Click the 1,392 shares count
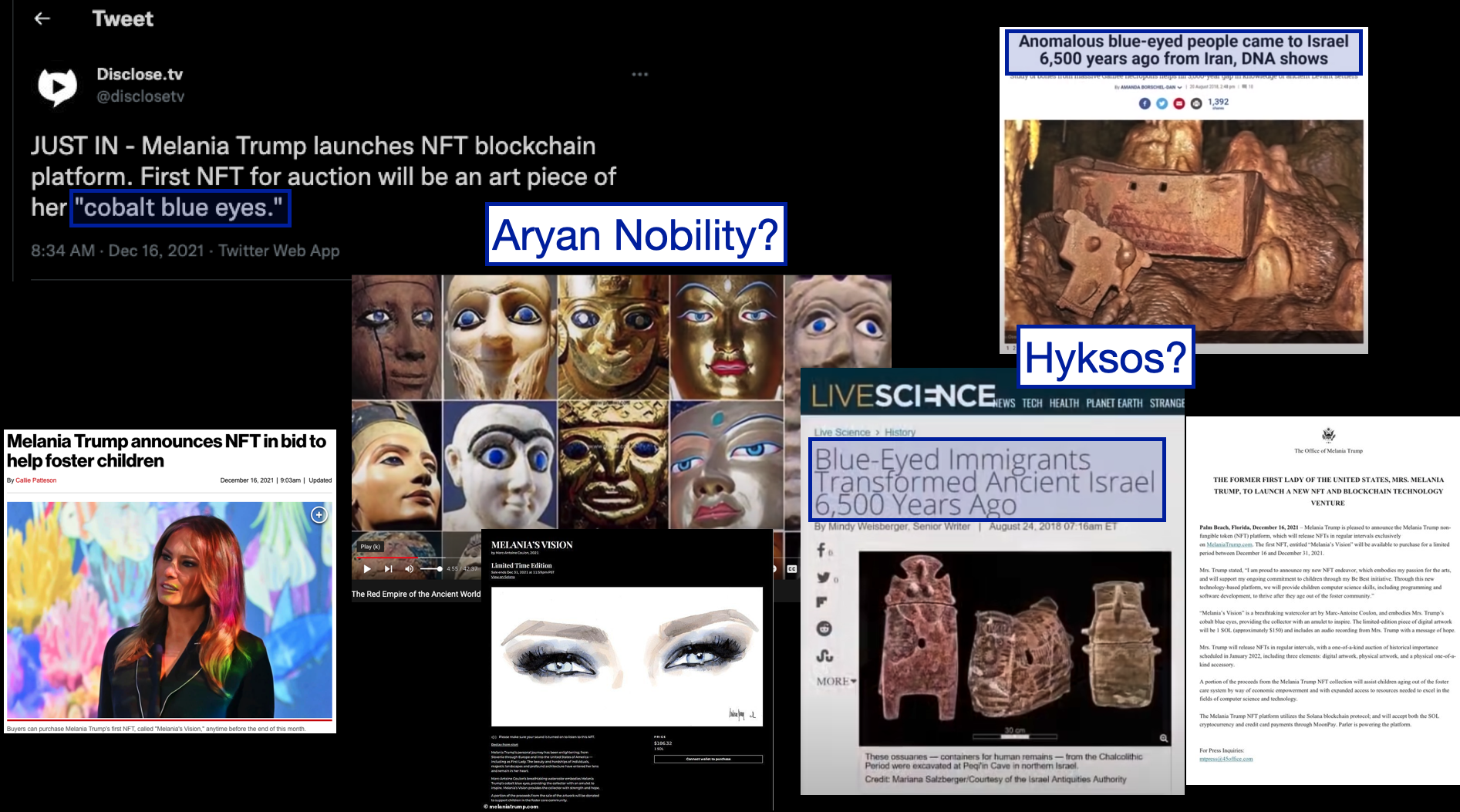Viewport: 1460px width, 812px height. point(1219,103)
